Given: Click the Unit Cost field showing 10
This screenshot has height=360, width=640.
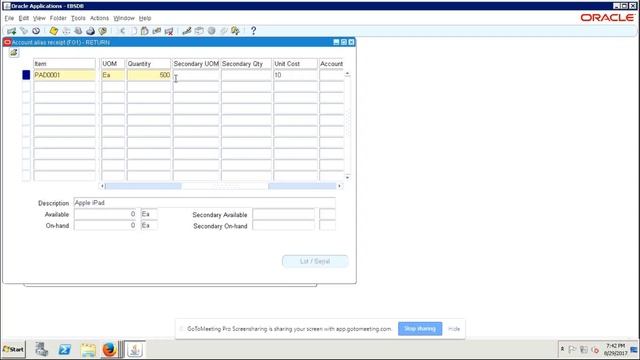Looking at the screenshot, I should pos(296,75).
